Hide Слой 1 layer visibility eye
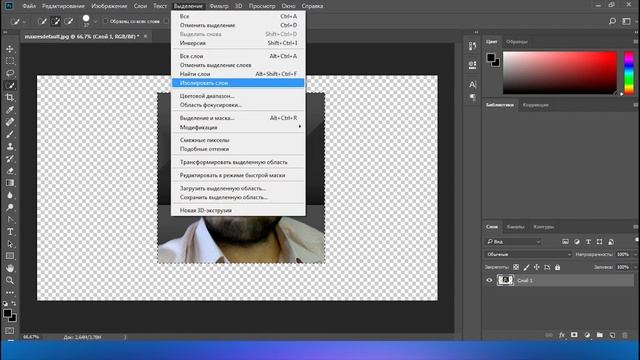This screenshot has width=640, height=360. (489, 280)
